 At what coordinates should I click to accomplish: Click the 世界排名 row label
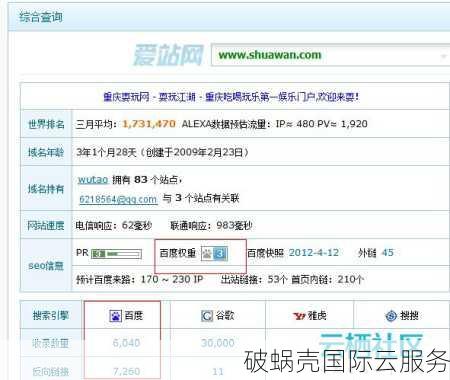coord(46,124)
